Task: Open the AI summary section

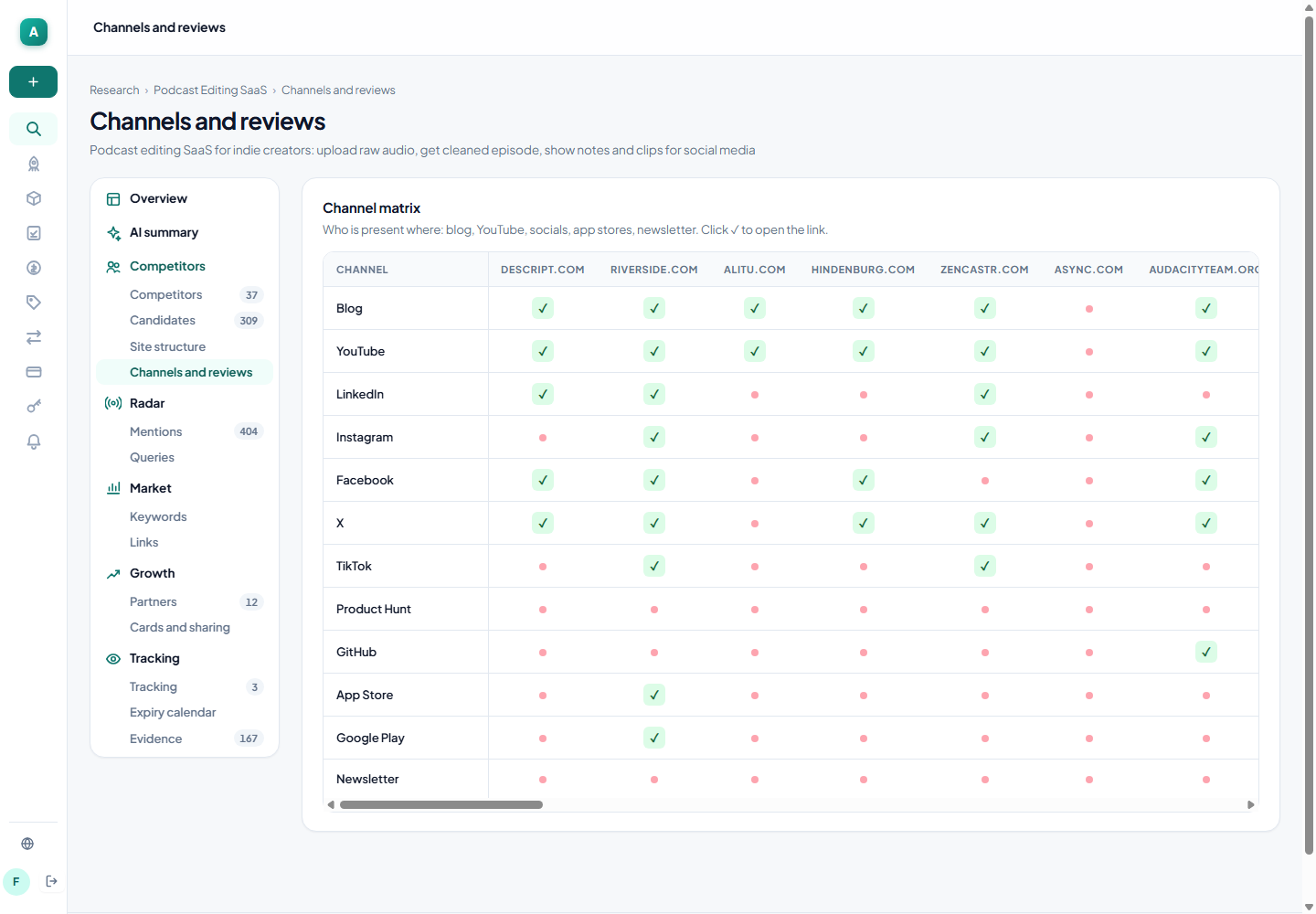Action: [x=185, y=232]
